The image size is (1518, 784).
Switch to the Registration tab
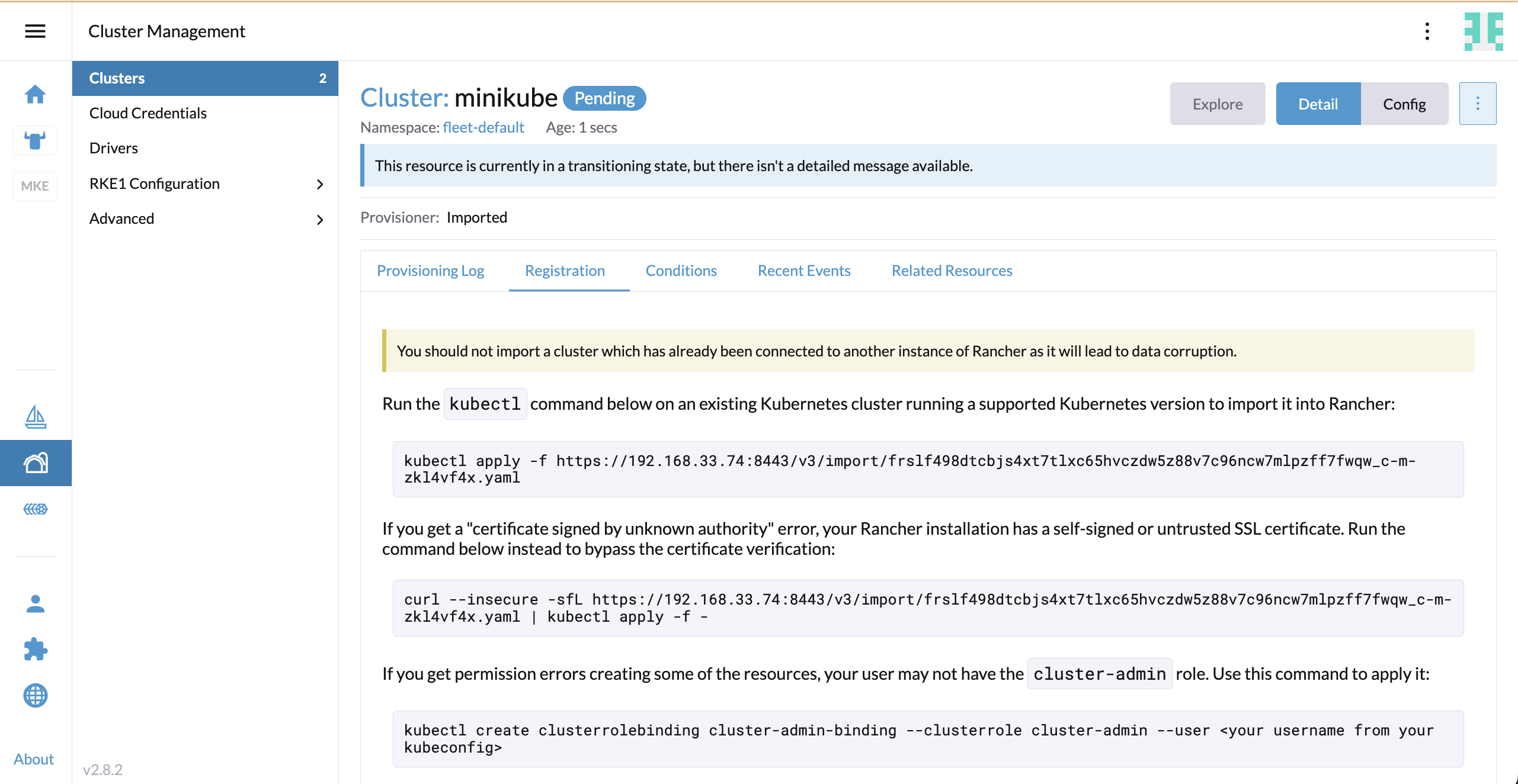565,271
